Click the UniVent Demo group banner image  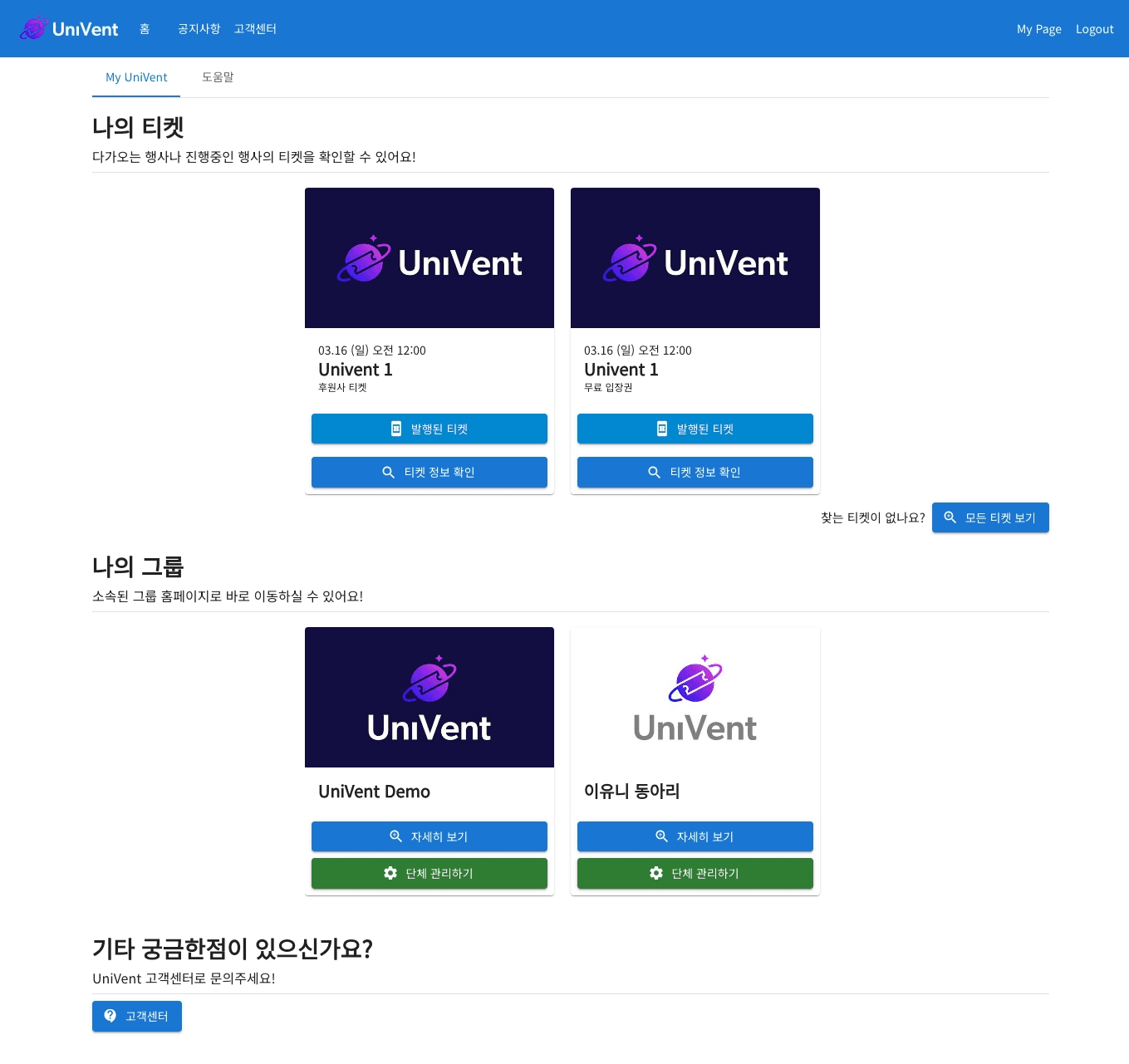pos(430,697)
